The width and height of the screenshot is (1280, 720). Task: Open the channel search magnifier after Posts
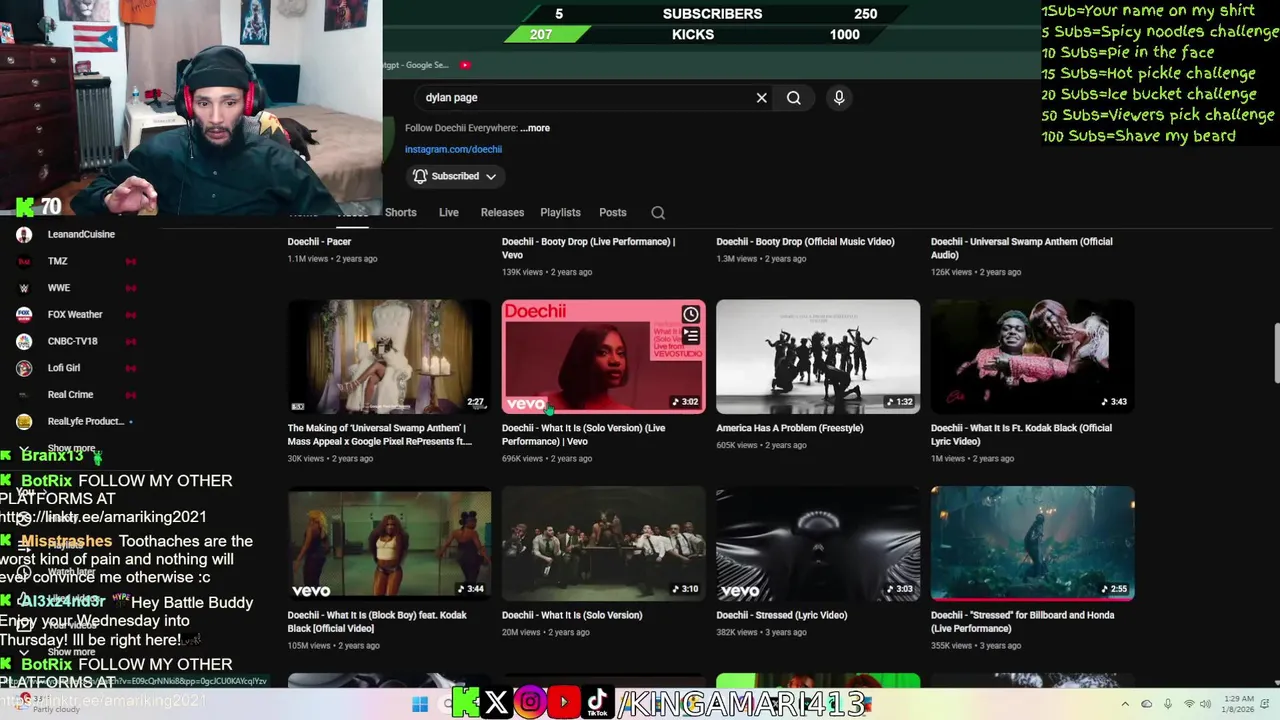point(658,212)
